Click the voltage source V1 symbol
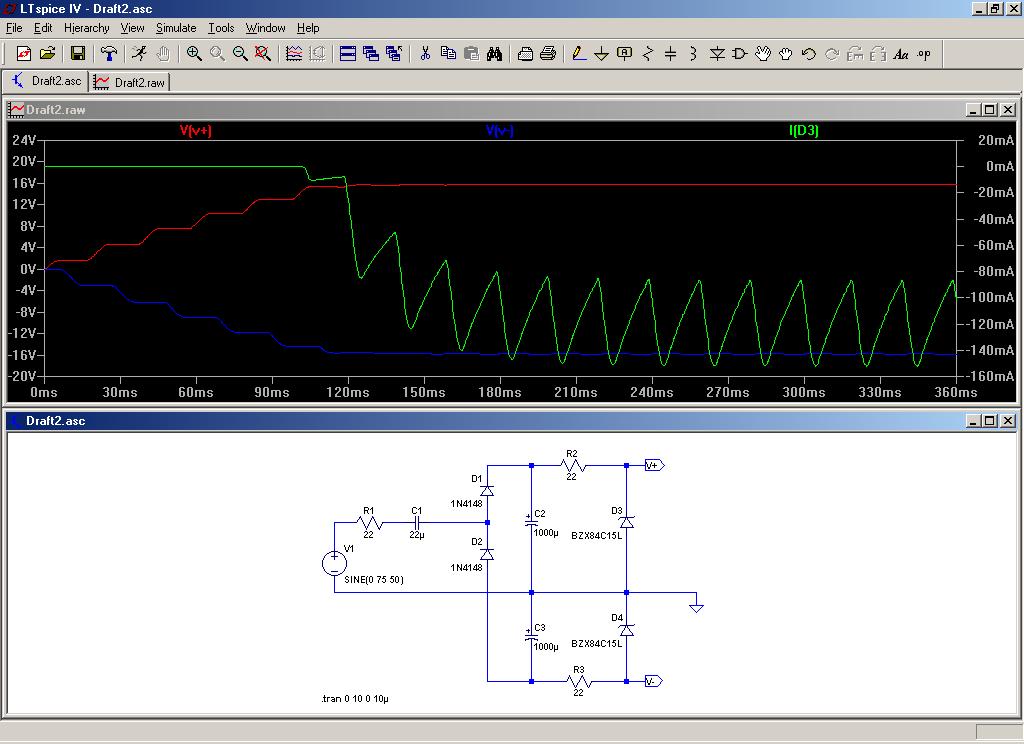1024x744 pixels. tap(334, 563)
